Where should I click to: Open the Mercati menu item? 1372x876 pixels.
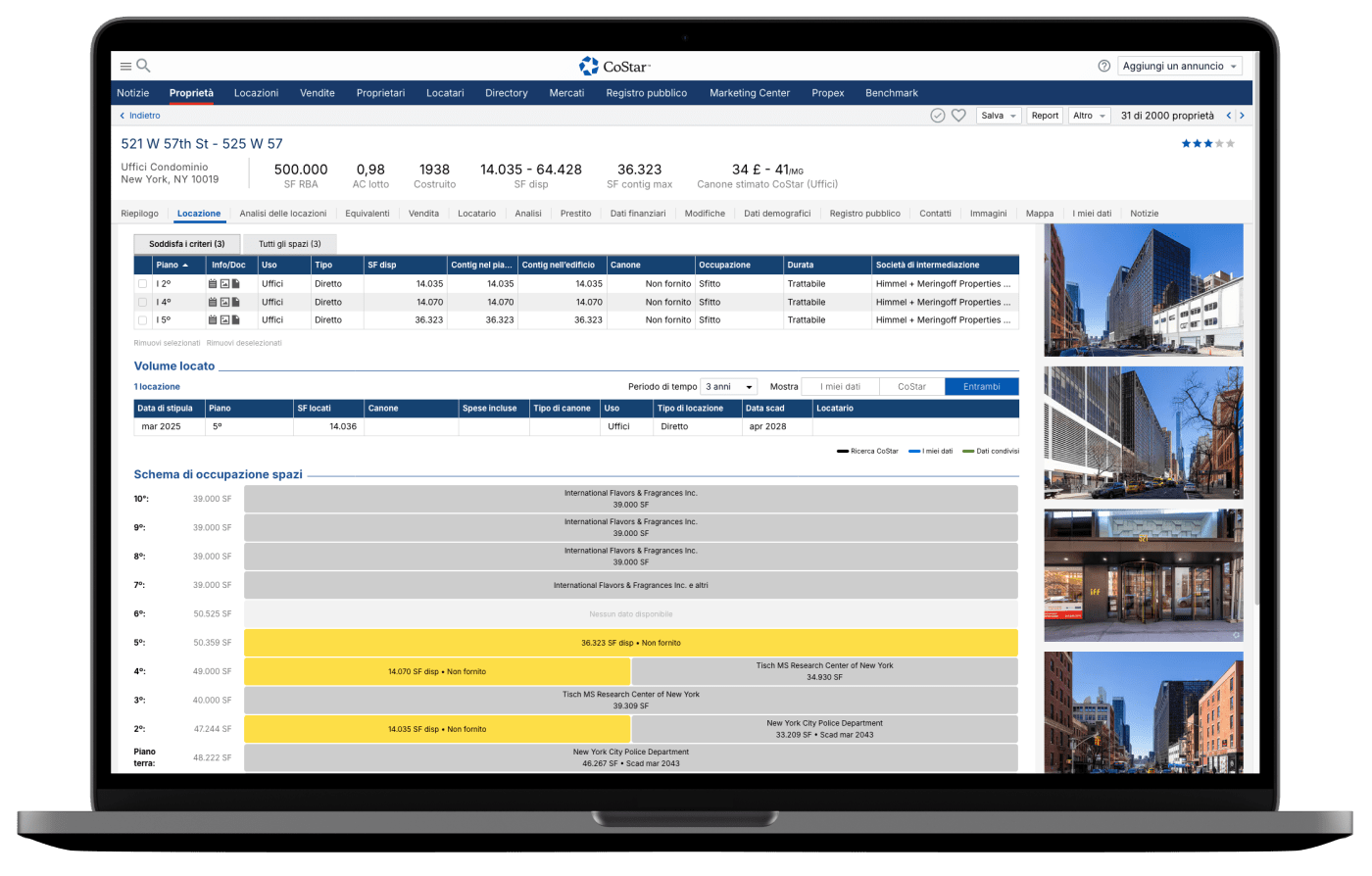pyautogui.click(x=566, y=93)
